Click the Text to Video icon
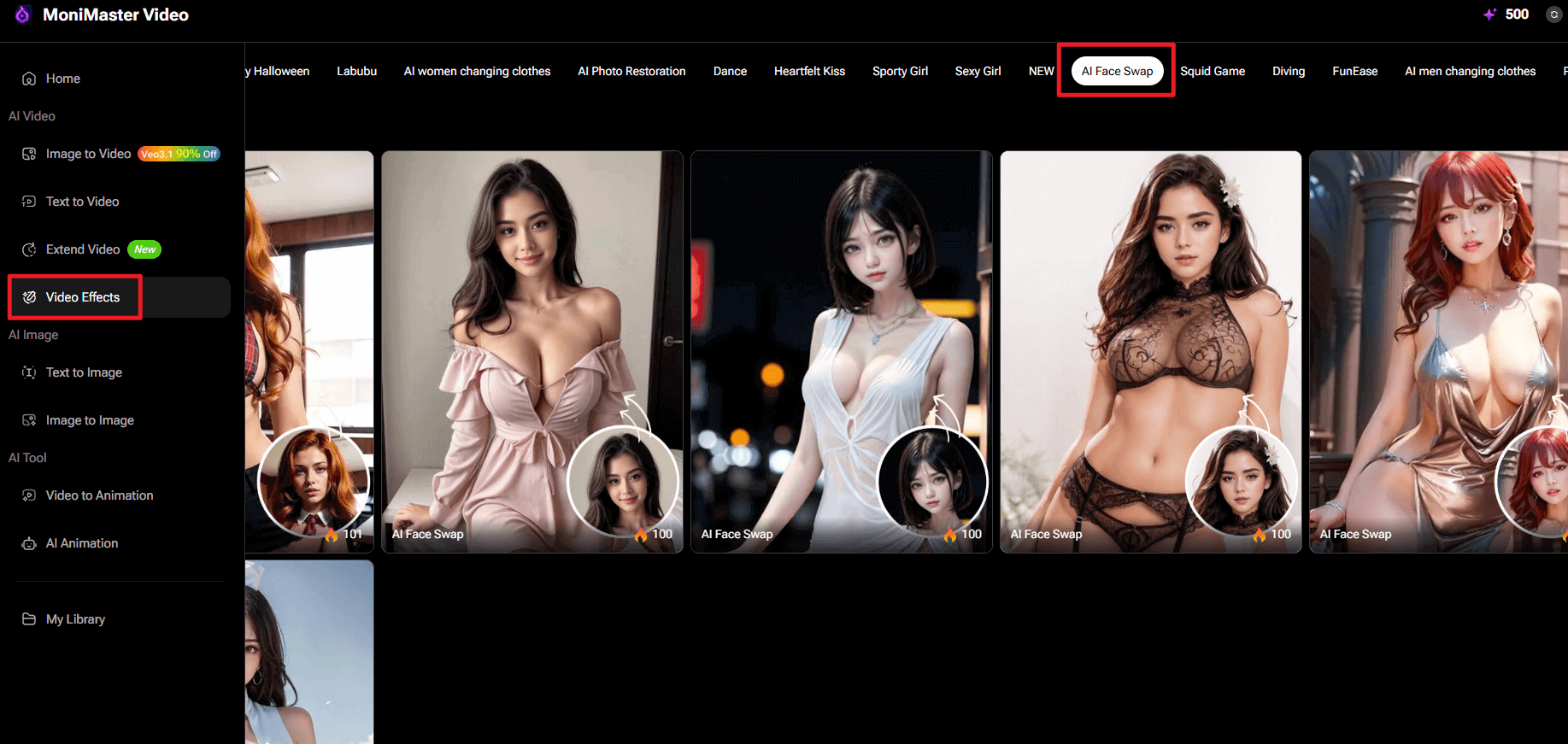 coord(29,202)
